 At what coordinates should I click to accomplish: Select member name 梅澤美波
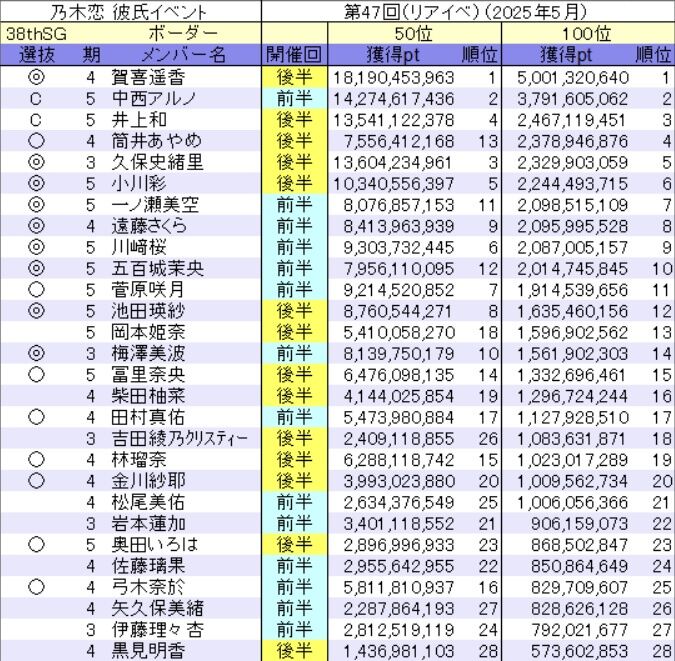tap(149, 354)
